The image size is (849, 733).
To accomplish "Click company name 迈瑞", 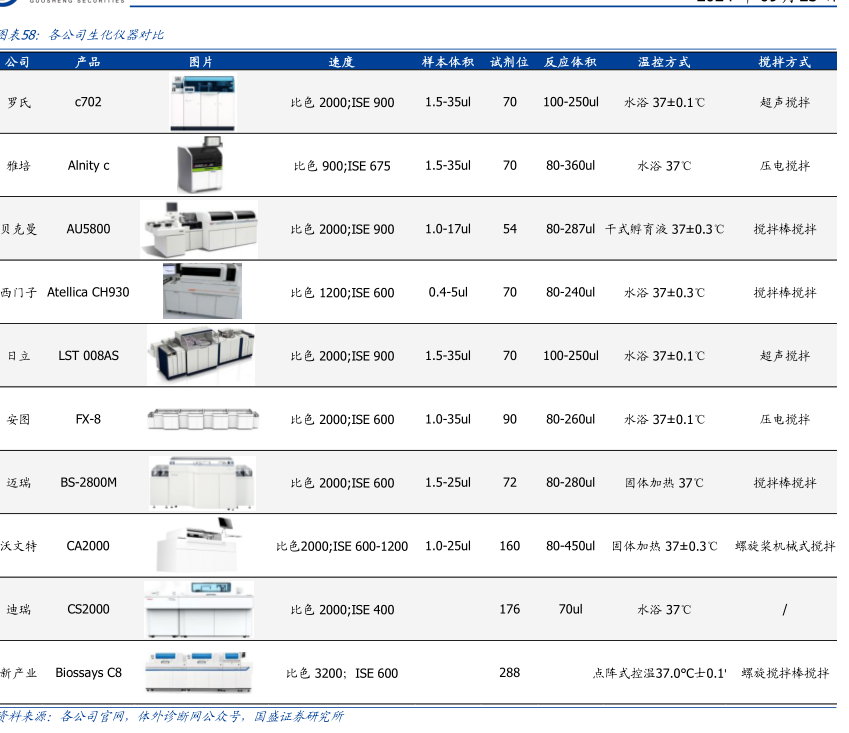I will (x=18, y=482).
